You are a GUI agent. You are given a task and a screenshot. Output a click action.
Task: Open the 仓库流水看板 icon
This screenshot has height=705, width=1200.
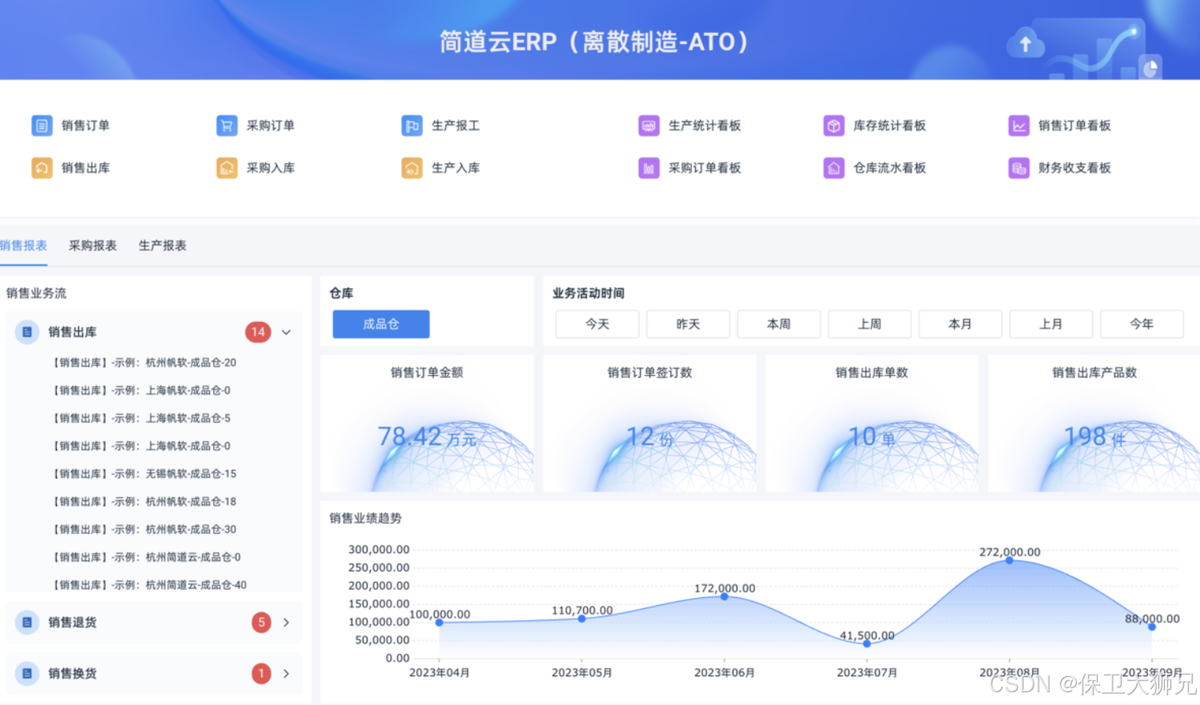(834, 168)
